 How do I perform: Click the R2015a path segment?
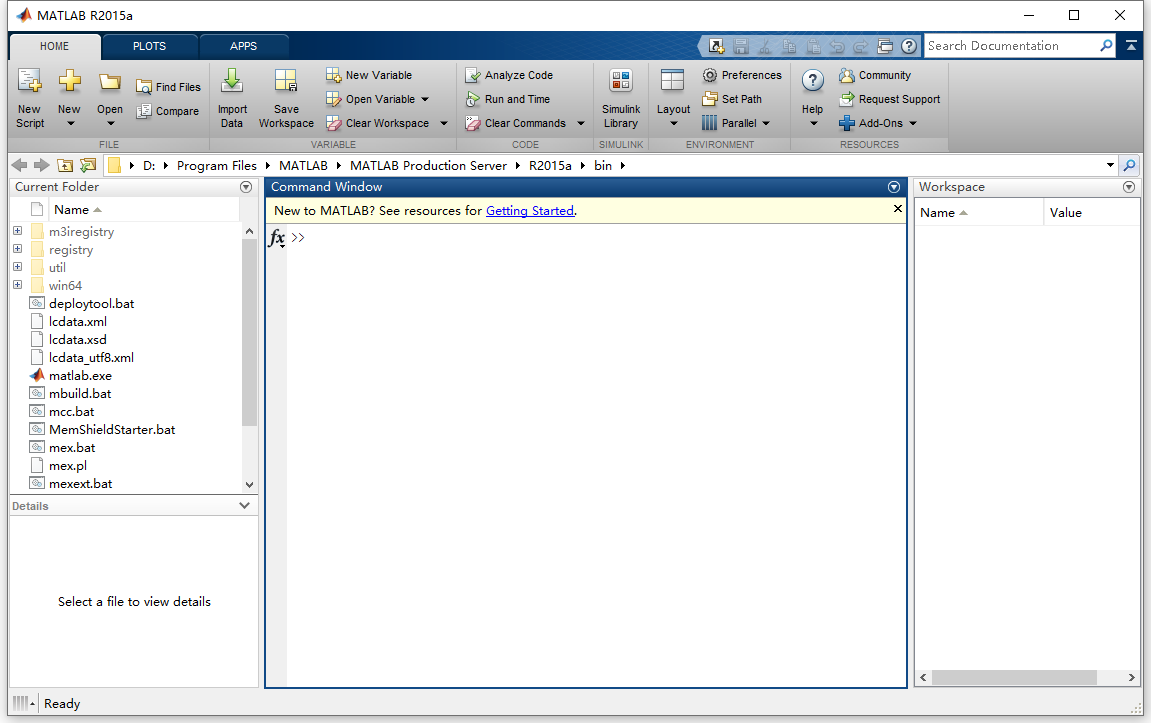550,165
